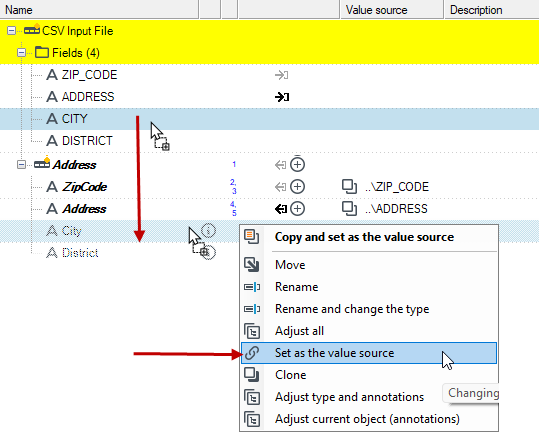Viewport: 539px width, 447px height.
Task: Click the ..\ADDRESS value source text
Action: click(396, 209)
